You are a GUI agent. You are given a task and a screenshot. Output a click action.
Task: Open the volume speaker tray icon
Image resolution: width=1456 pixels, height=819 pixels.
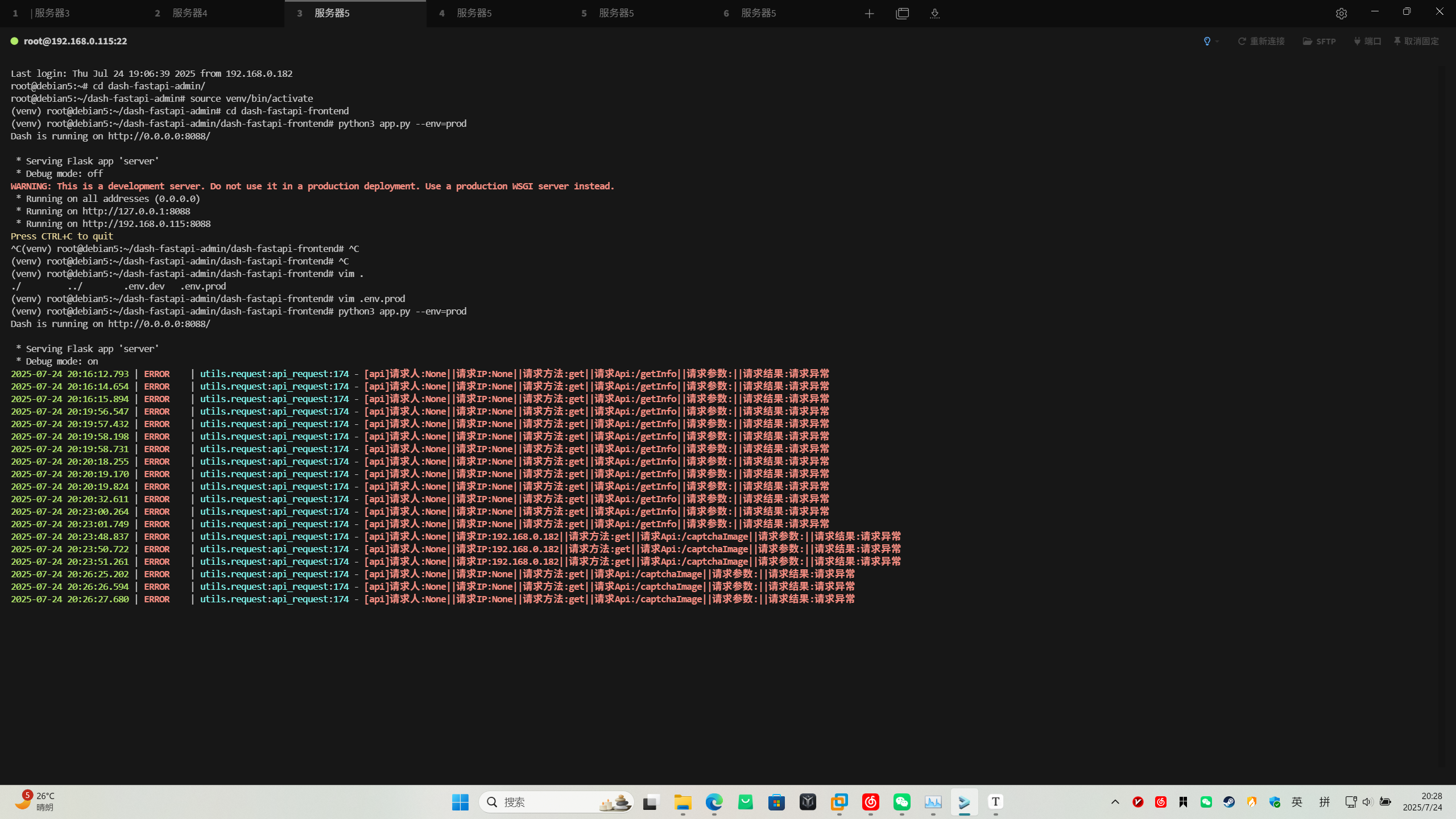tap(1368, 802)
